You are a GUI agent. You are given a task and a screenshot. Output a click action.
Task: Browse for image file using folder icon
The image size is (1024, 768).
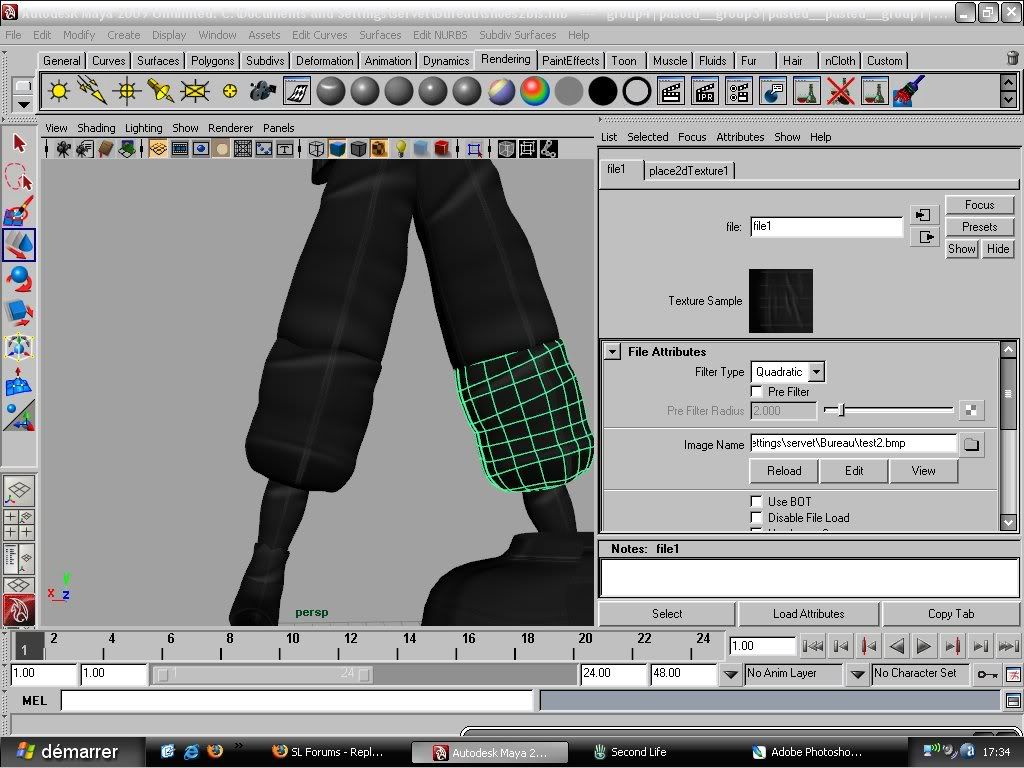pyautogui.click(x=971, y=444)
